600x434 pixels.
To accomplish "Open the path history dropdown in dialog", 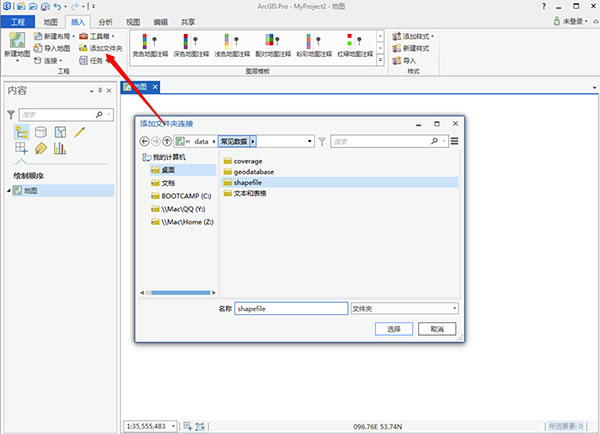I will 309,142.
